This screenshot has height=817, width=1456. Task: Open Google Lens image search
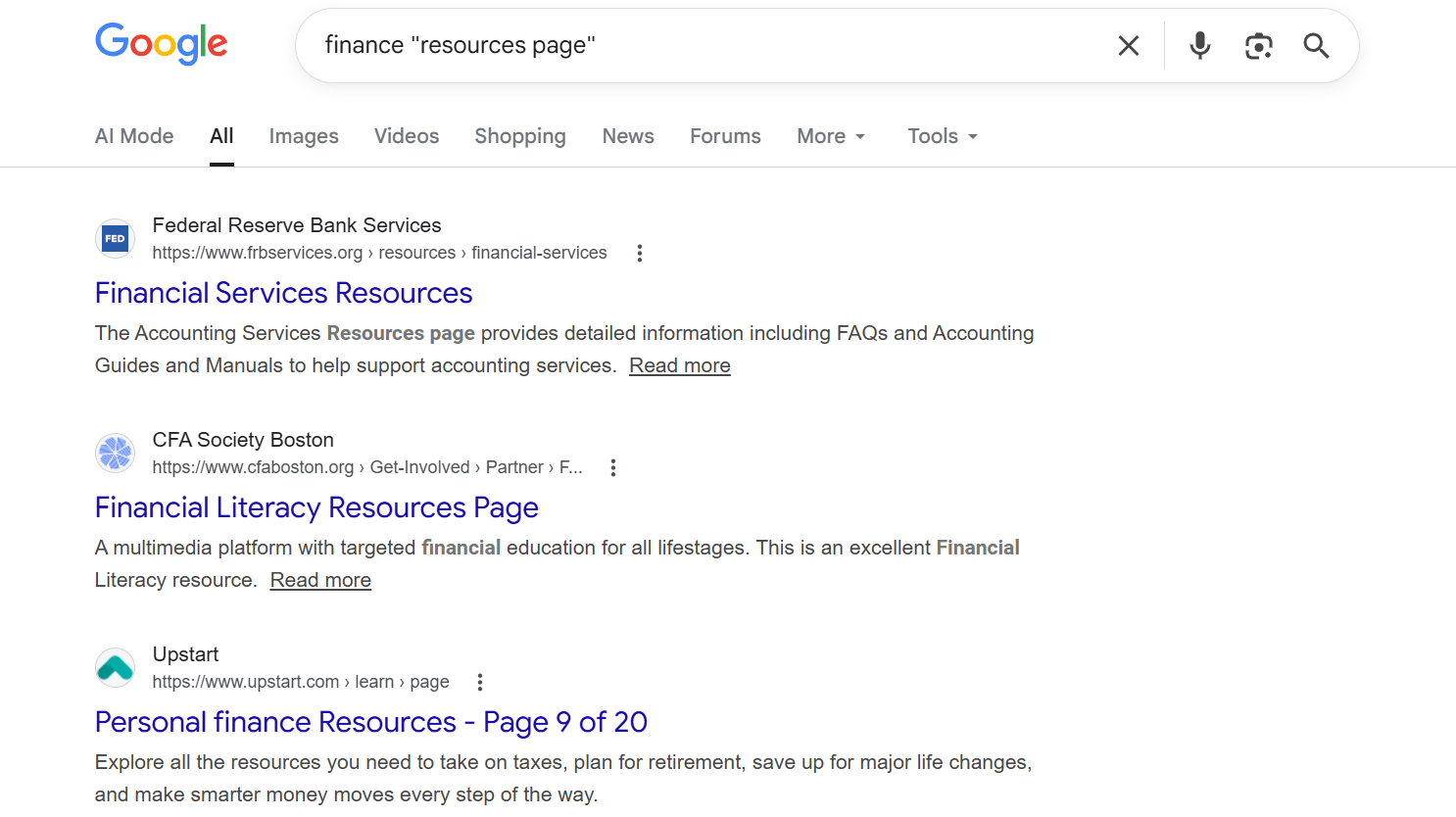[1258, 45]
